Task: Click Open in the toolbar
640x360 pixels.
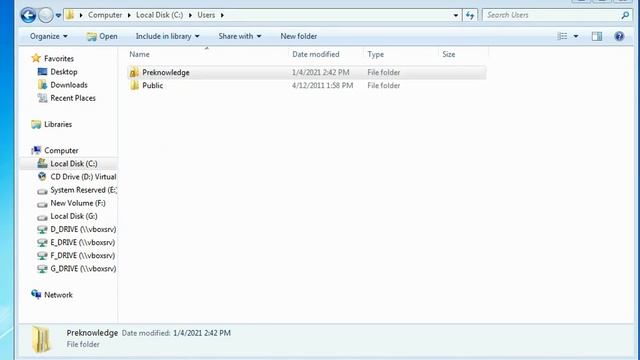Action: coord(102,36)
